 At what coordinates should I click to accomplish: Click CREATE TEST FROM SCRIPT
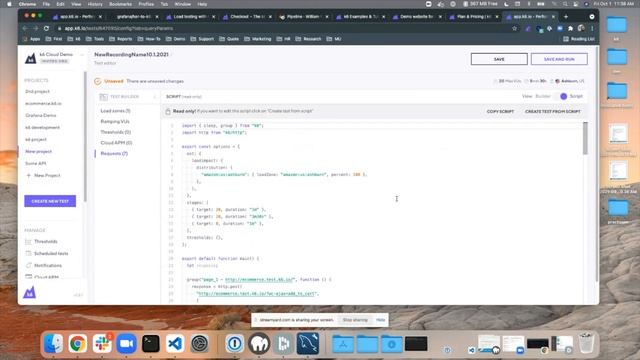point(553,111)
